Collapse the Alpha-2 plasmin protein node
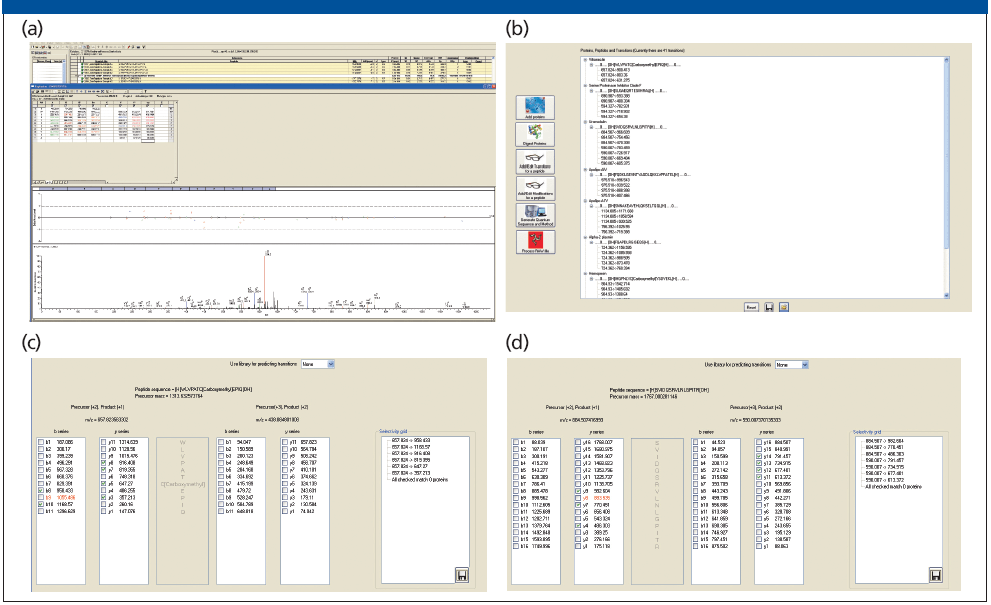The width and height of the screenshot is (991, 605). 585,238
